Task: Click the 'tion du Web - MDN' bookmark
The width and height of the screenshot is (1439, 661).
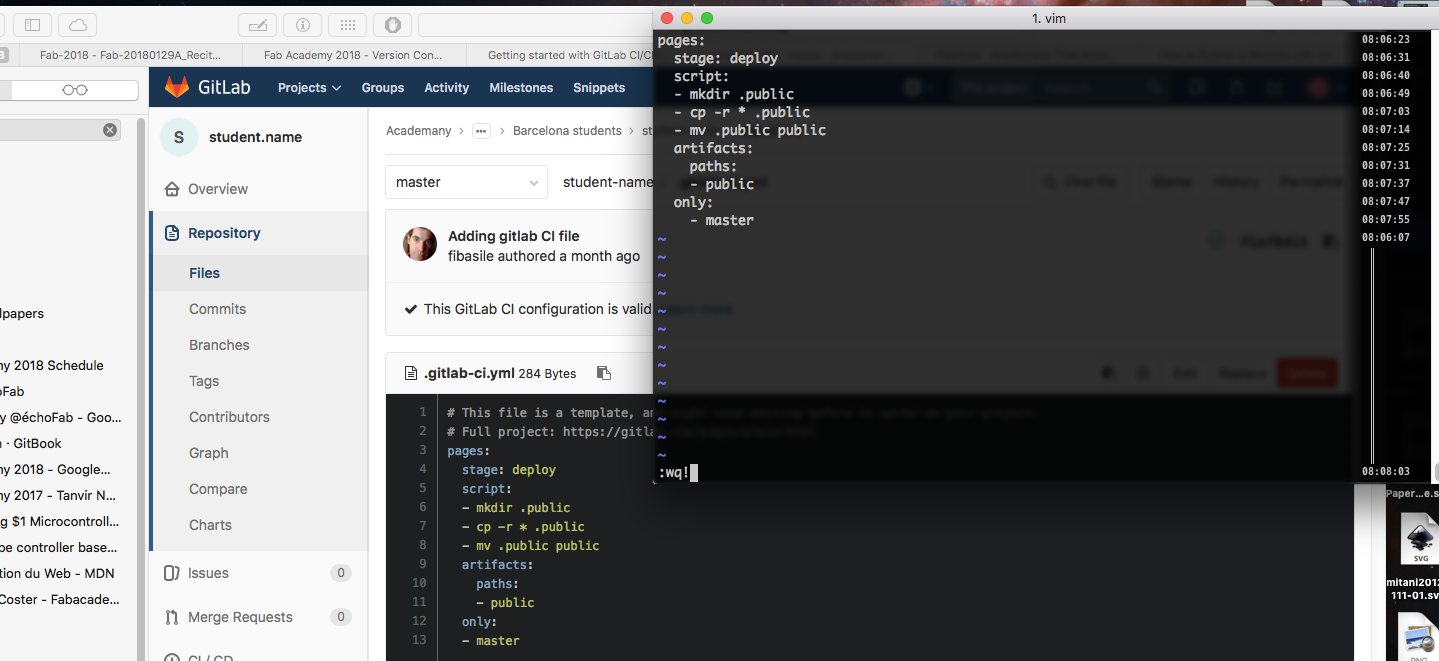Action: click(58, 573)
